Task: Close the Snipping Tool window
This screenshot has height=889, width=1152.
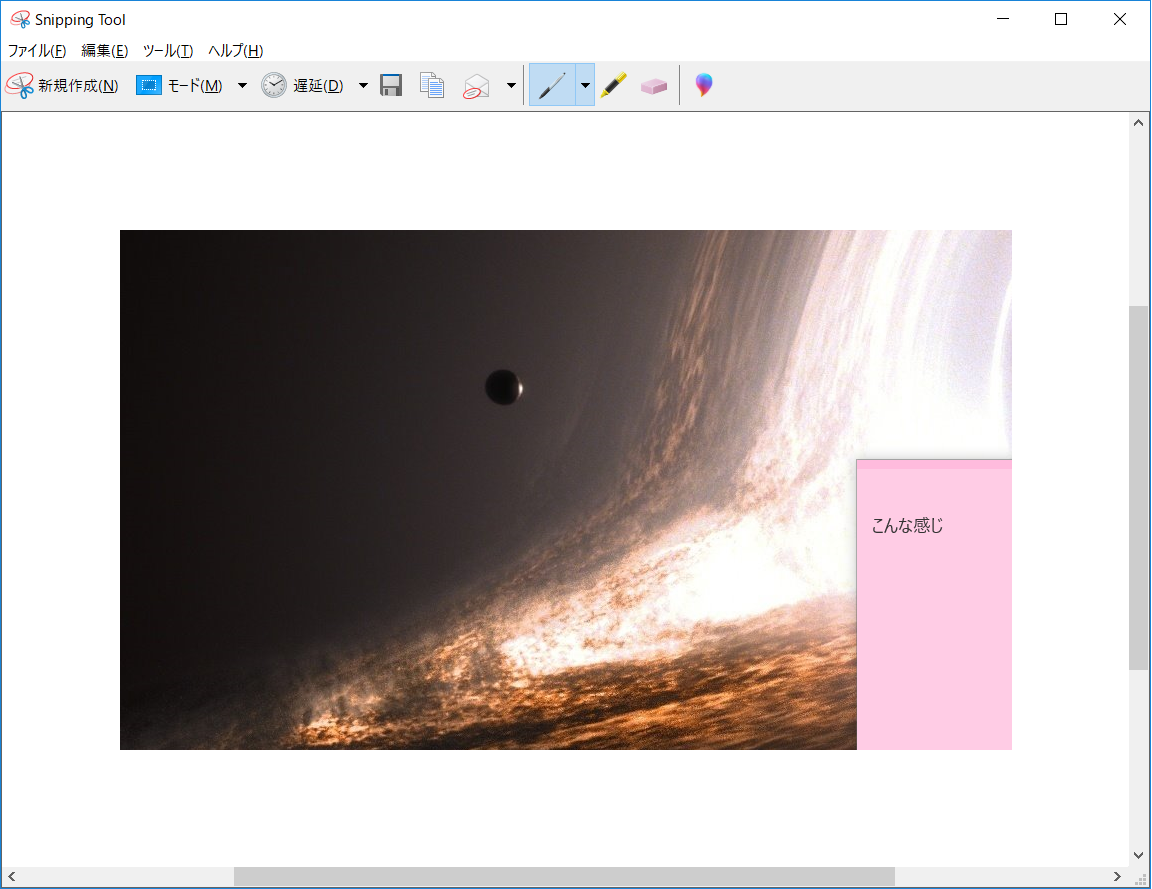Action: pyautogui.click(x=1120, y=19)
